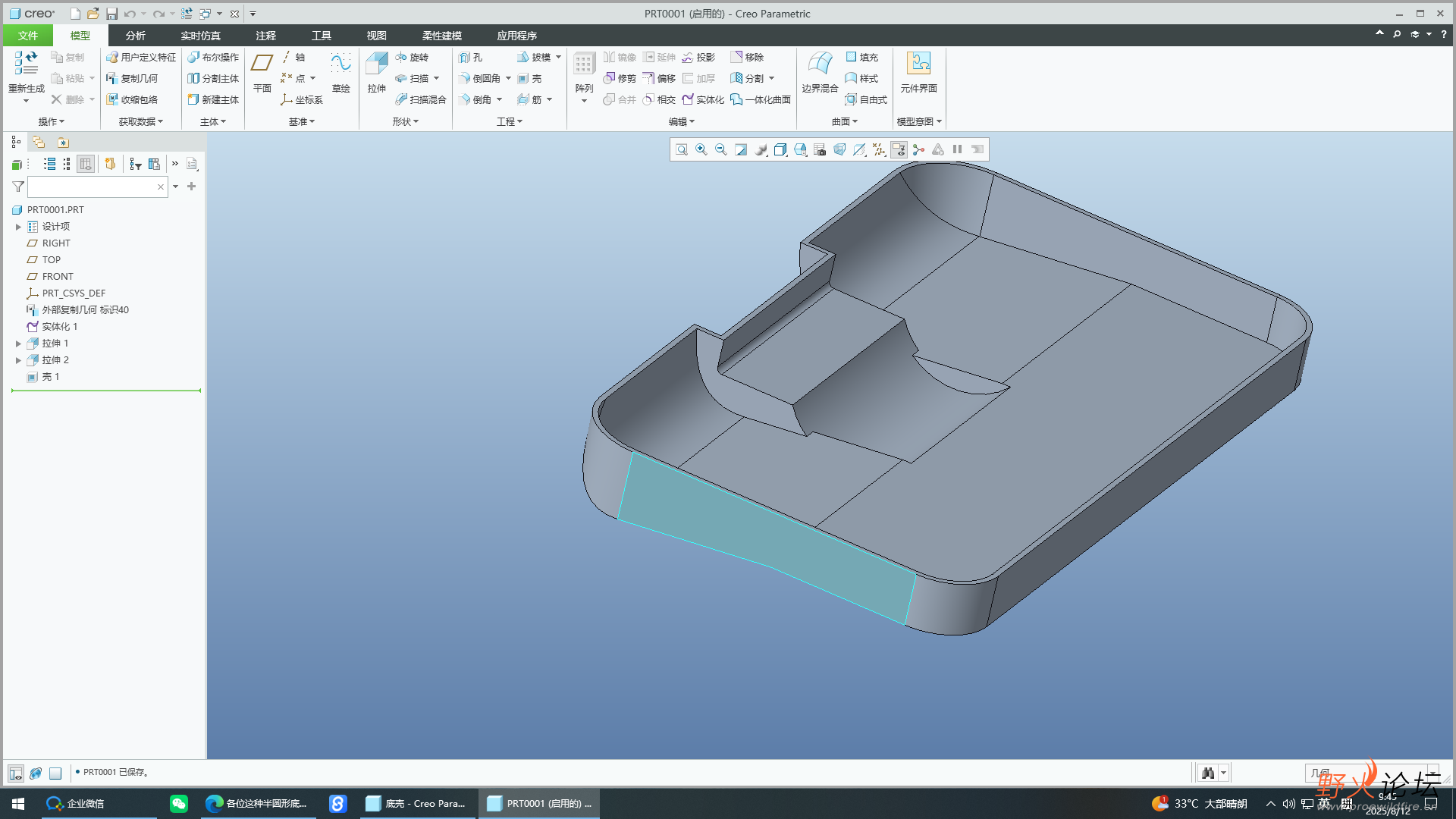Screen dimensions: 1456x819
Task: Open the 获取数据 group dropdown
Action: point(141,121)
